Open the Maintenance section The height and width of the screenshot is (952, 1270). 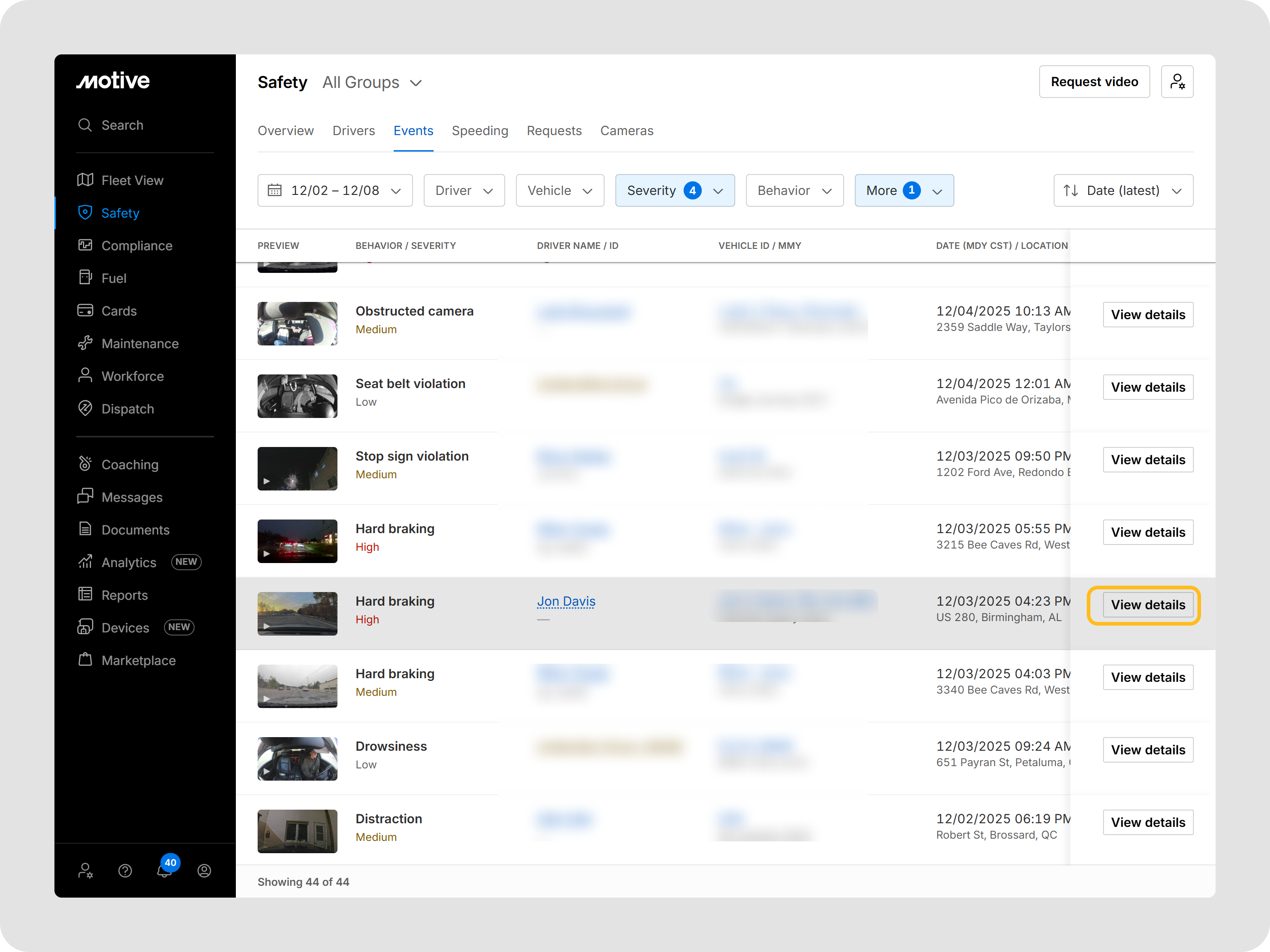pyautogui.click(x=140, y=343)
